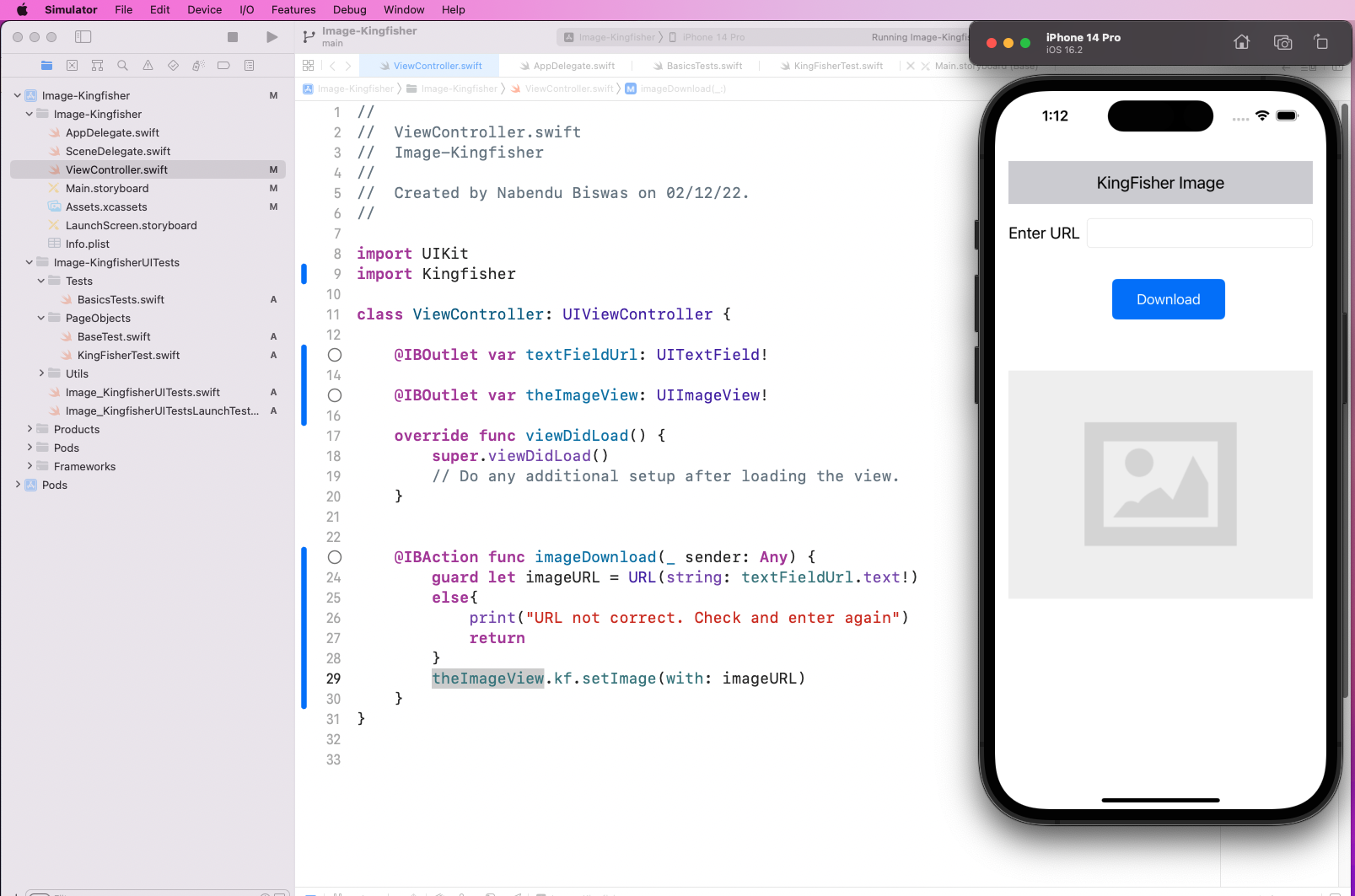Click the Simulator Home indicator bar

point(1160,800)
